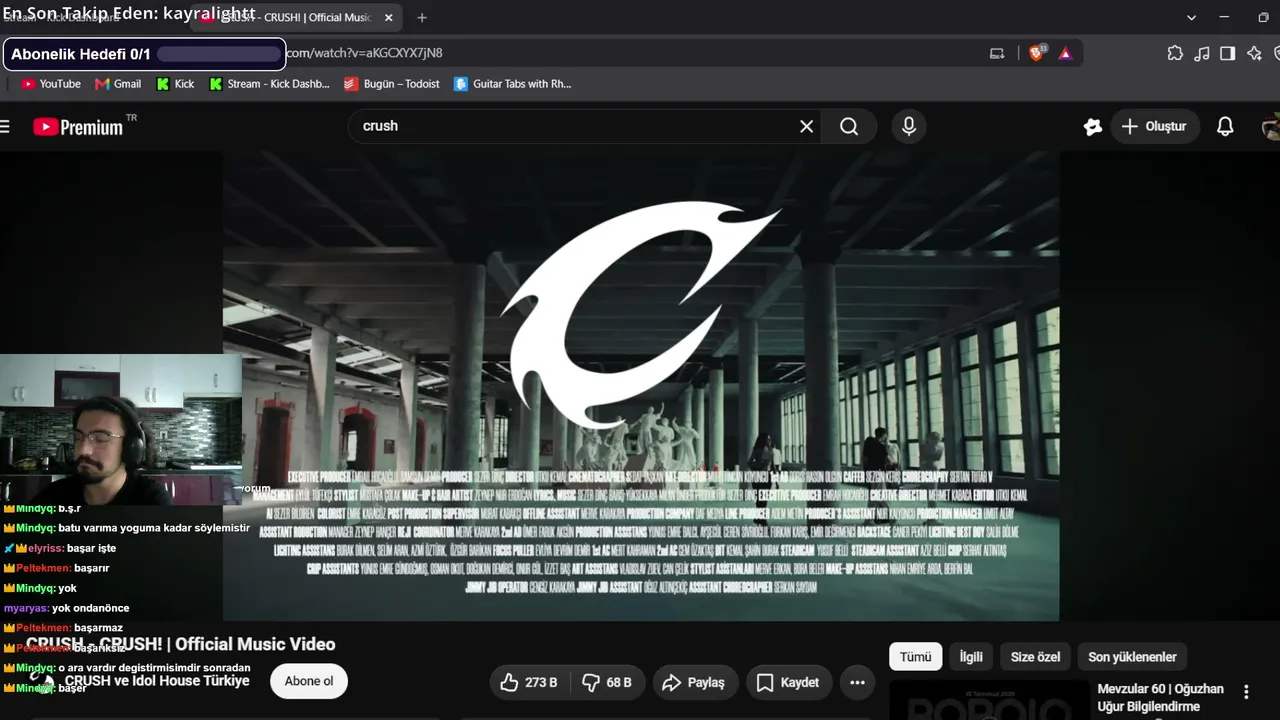Open the Bugün – Todoist bookmark
1280x720 pixels.
point(392,84)
